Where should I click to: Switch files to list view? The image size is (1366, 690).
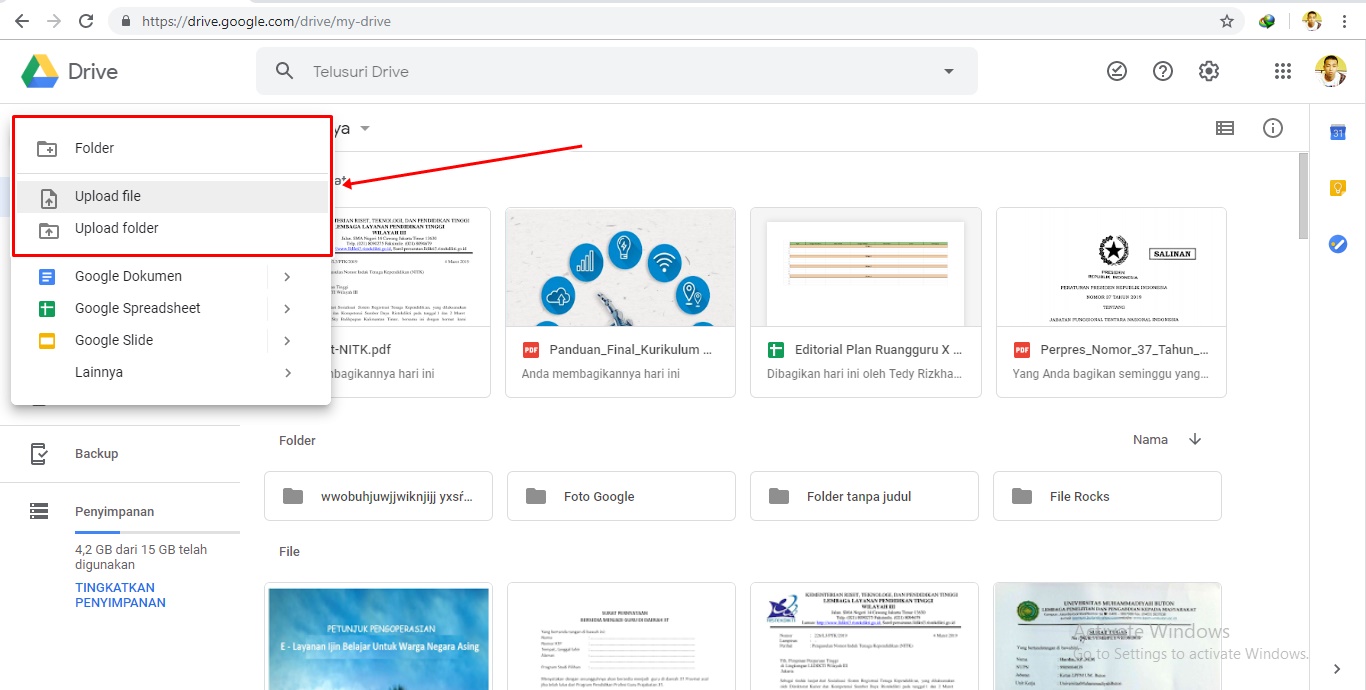pos(1224,128)
